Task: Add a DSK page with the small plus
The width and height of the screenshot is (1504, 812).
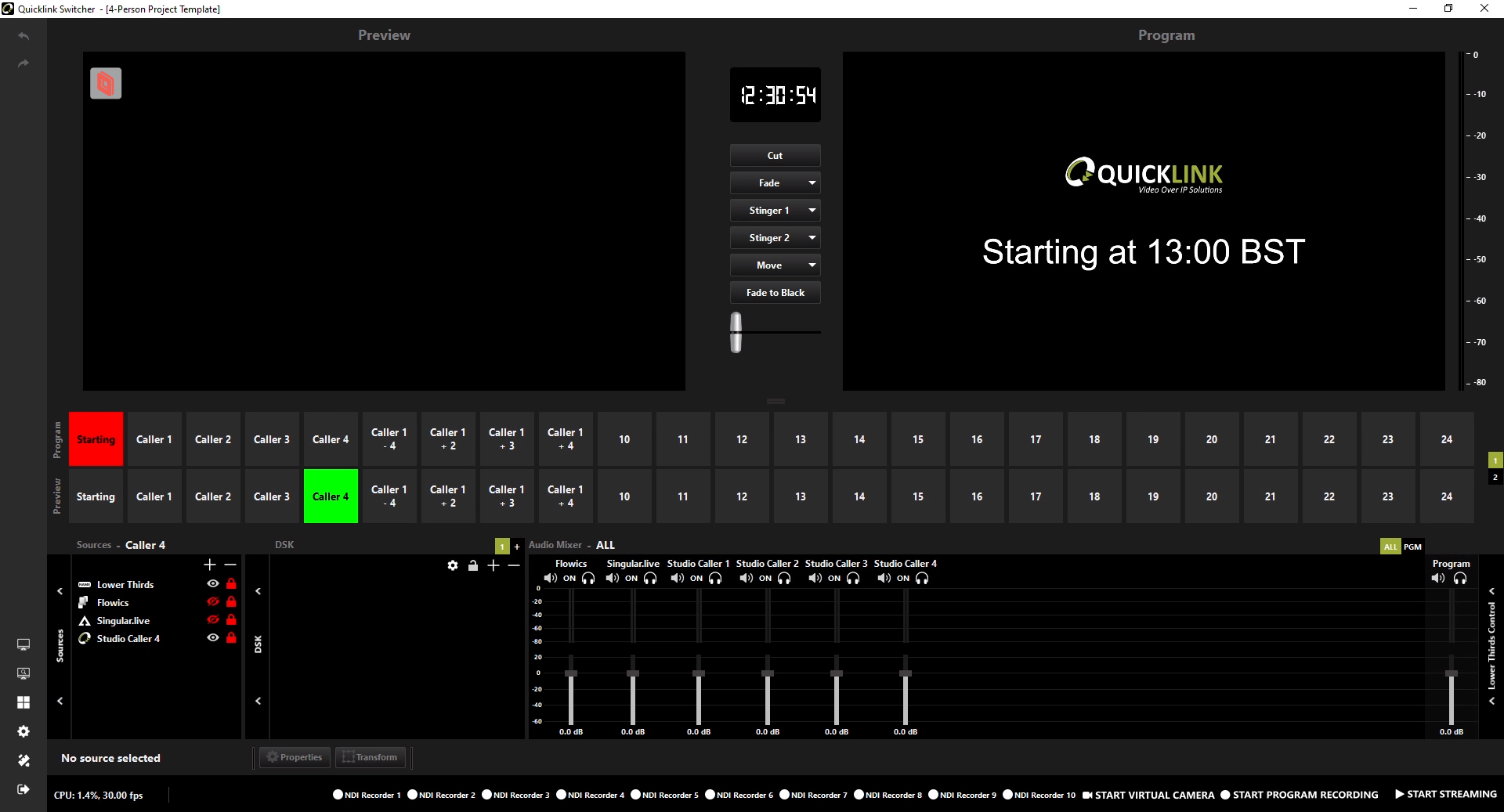Action: point(517,547)
